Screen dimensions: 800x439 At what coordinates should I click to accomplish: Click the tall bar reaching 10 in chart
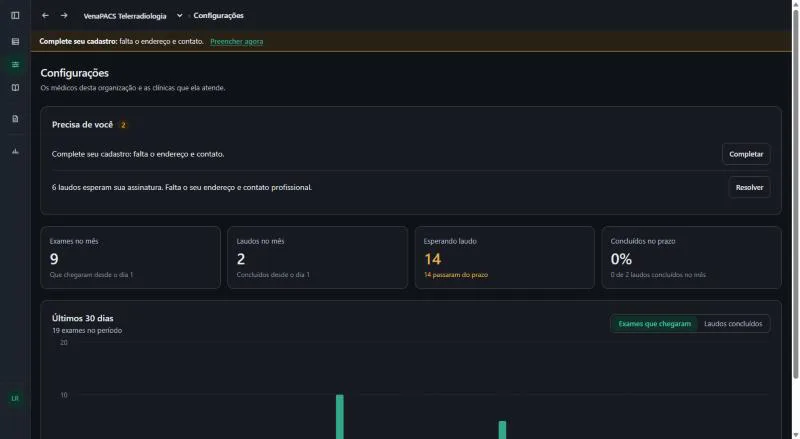pyautogui.click(x=340, y=417)
